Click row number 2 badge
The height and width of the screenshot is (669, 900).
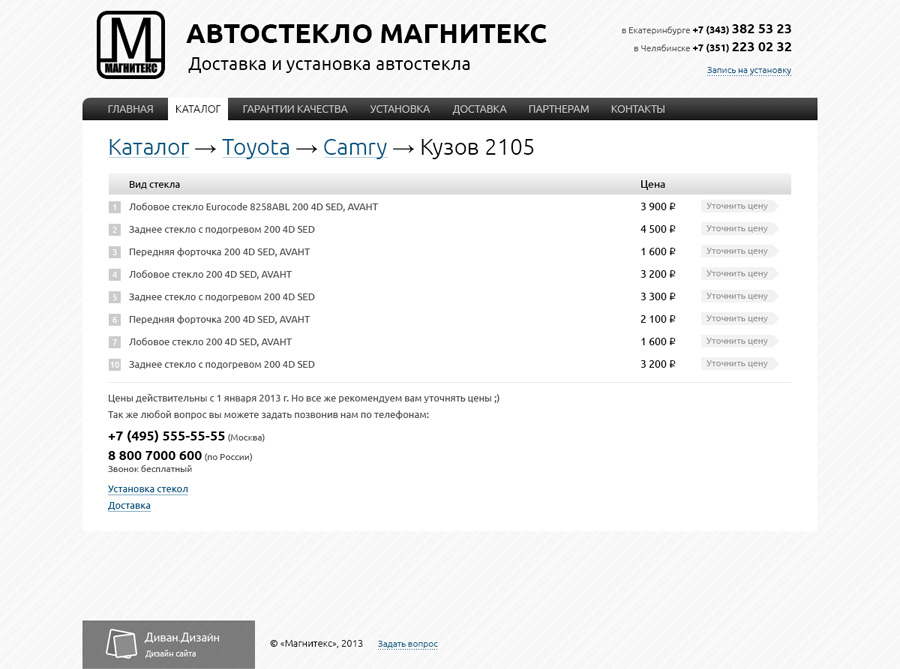pyautogui.click(x=115, y=230)
